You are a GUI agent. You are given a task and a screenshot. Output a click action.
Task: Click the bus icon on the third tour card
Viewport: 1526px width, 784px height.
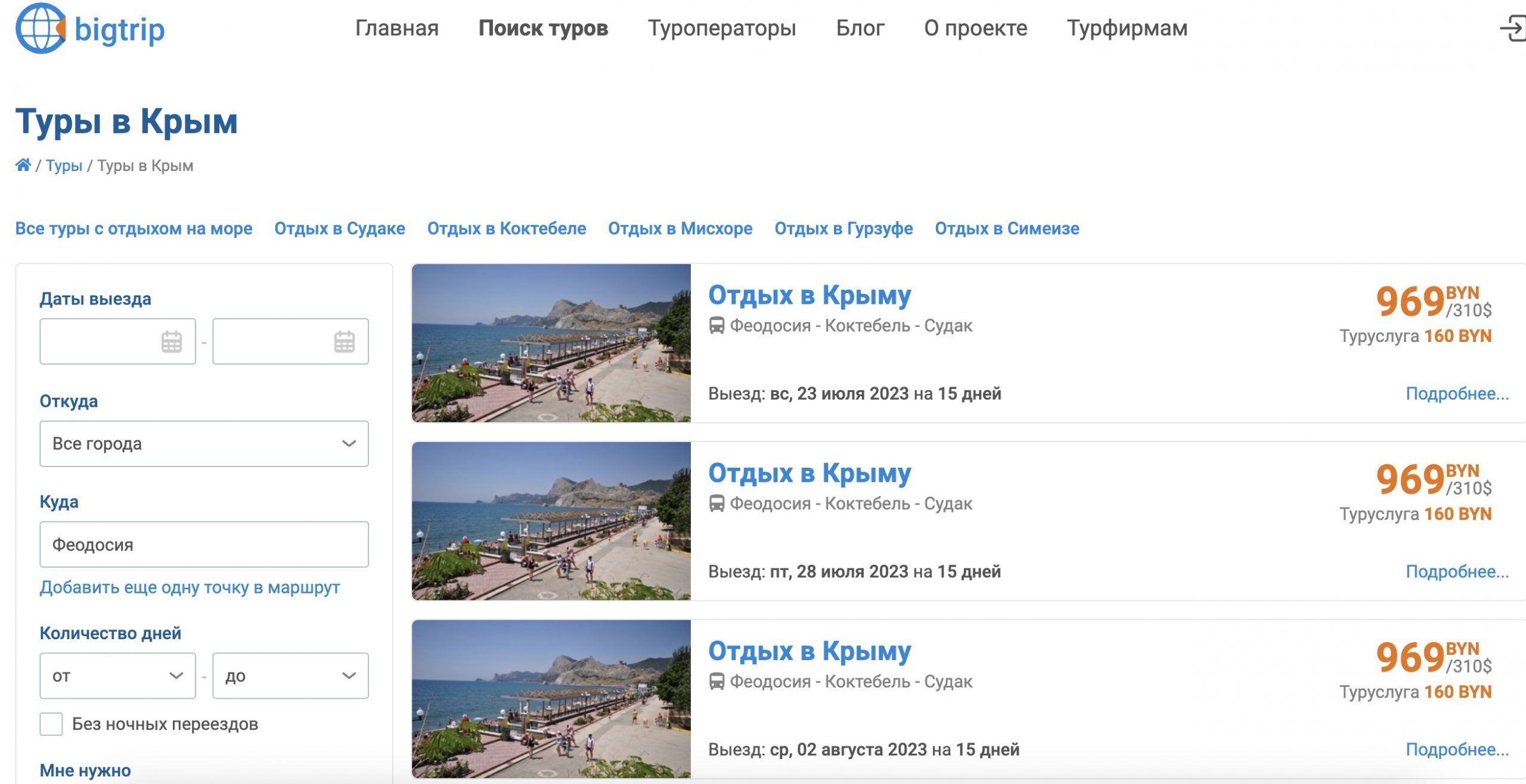717,682
